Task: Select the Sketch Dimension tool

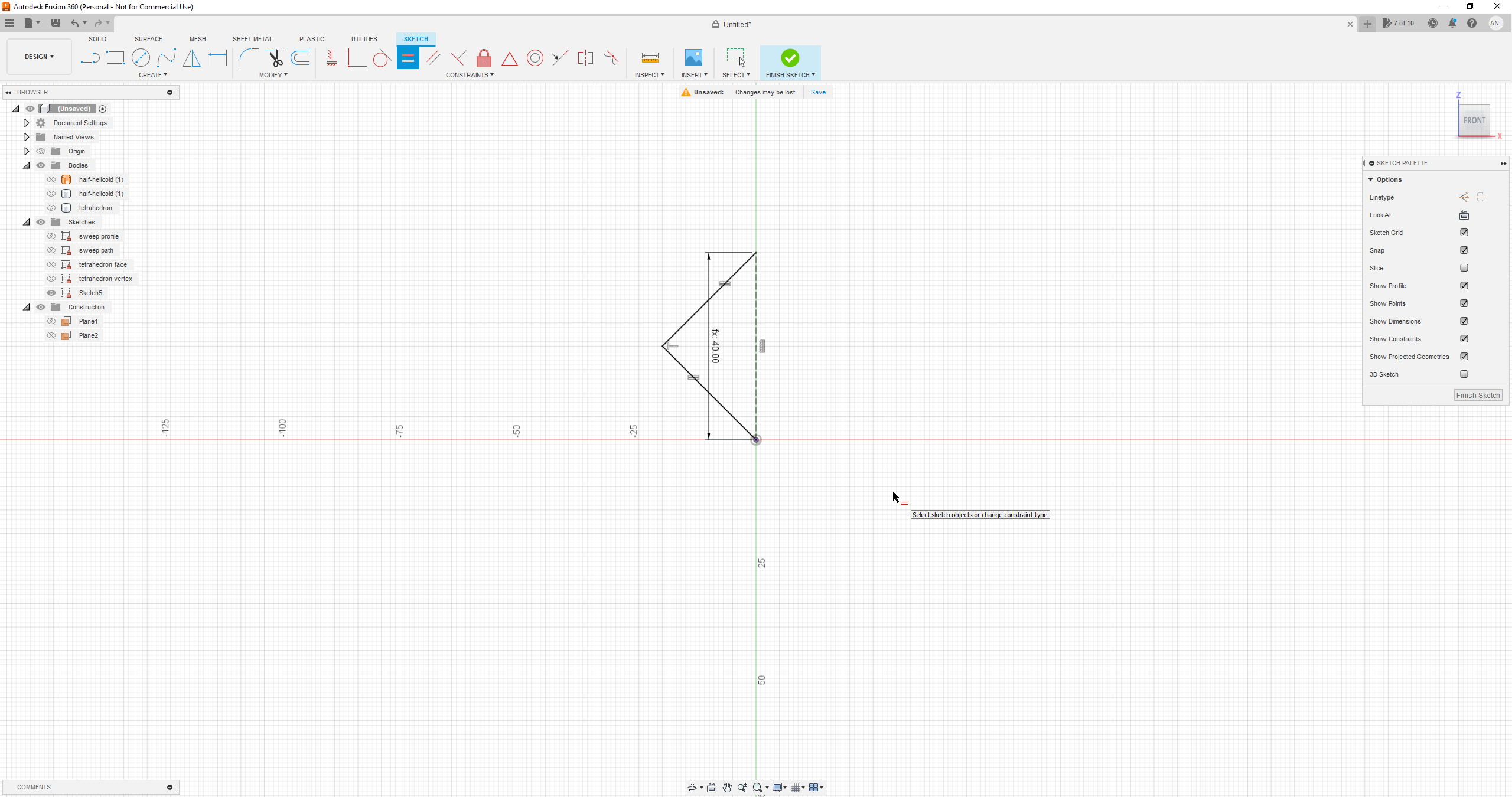Action: click(217, 58)
